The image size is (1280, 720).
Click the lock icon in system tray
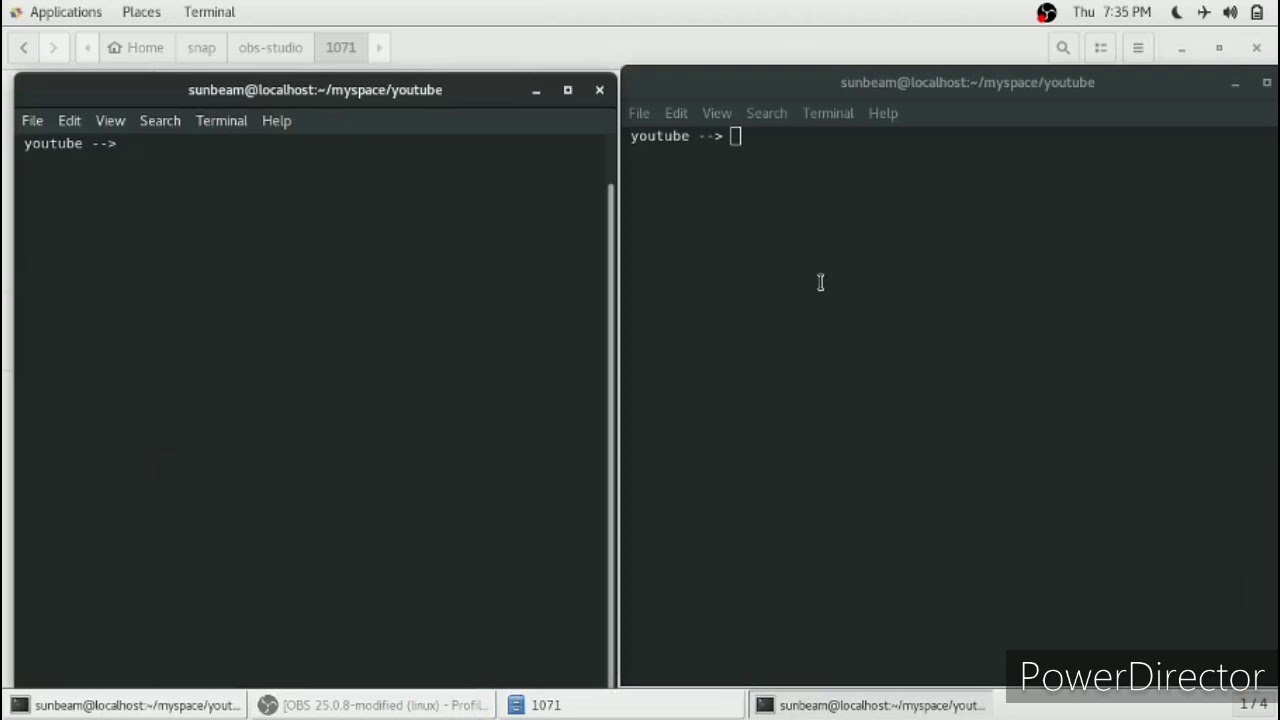[x=1257, y=12]
